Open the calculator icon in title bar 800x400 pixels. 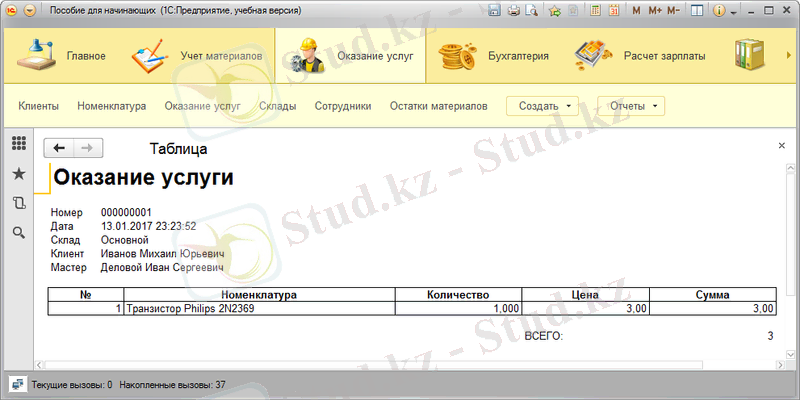point(595,10)
